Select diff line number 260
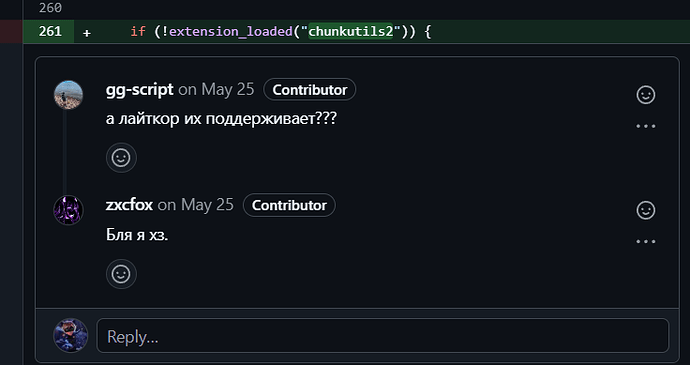Image resolution: width=690 pixels, height=365 pixels. pos(50,7)
